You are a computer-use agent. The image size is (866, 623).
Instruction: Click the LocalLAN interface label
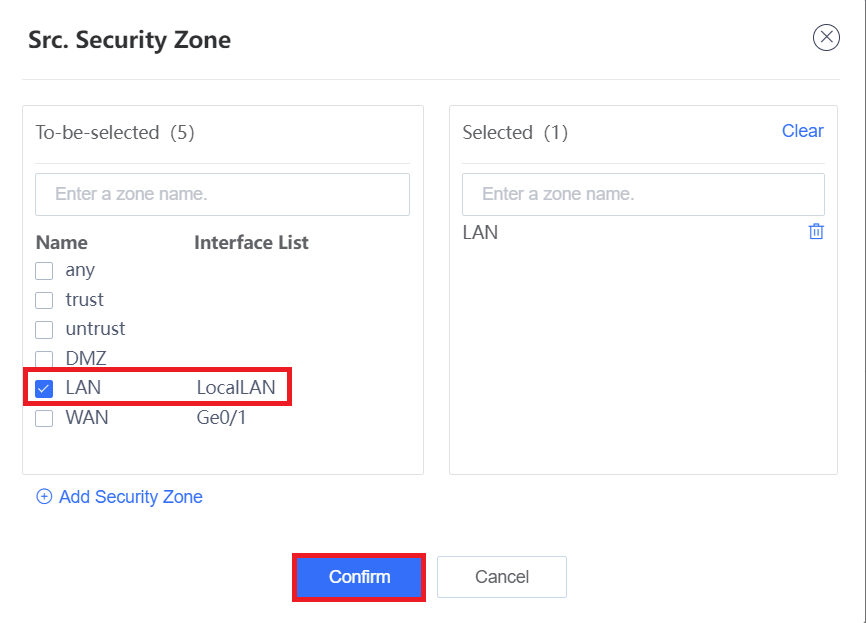pyautogui.click(x=236, y=388)
